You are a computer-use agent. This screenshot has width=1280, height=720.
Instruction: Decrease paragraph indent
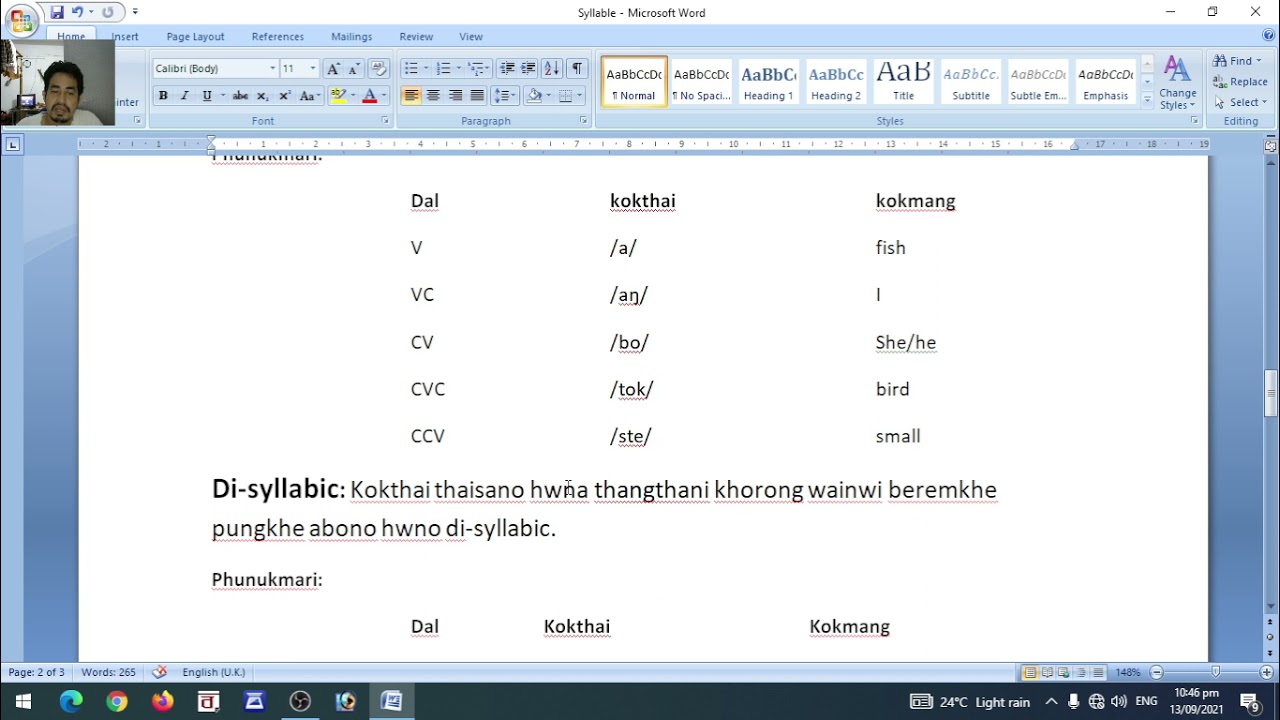click(x=507, y=68)
